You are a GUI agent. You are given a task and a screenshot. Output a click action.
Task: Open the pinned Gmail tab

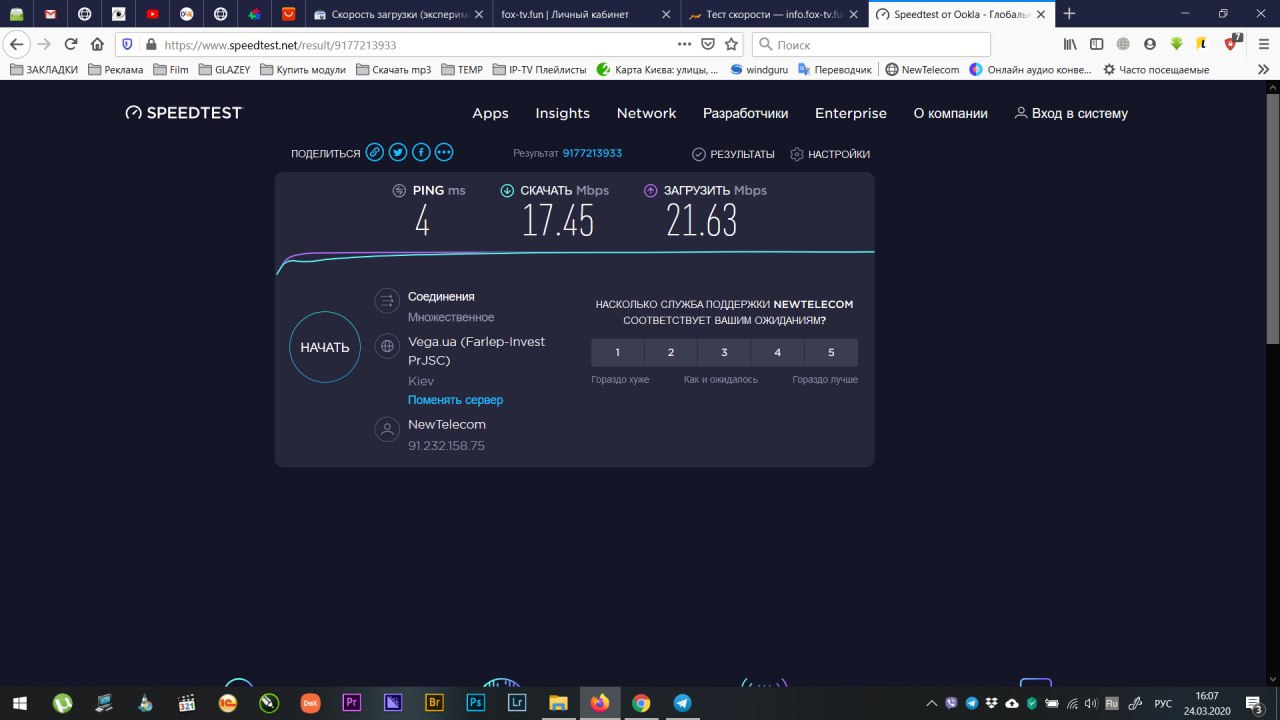pos(50,14)
